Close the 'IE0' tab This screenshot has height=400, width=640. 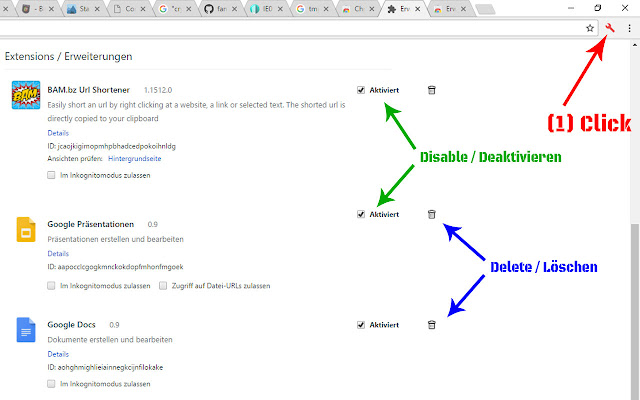[280, 9]
